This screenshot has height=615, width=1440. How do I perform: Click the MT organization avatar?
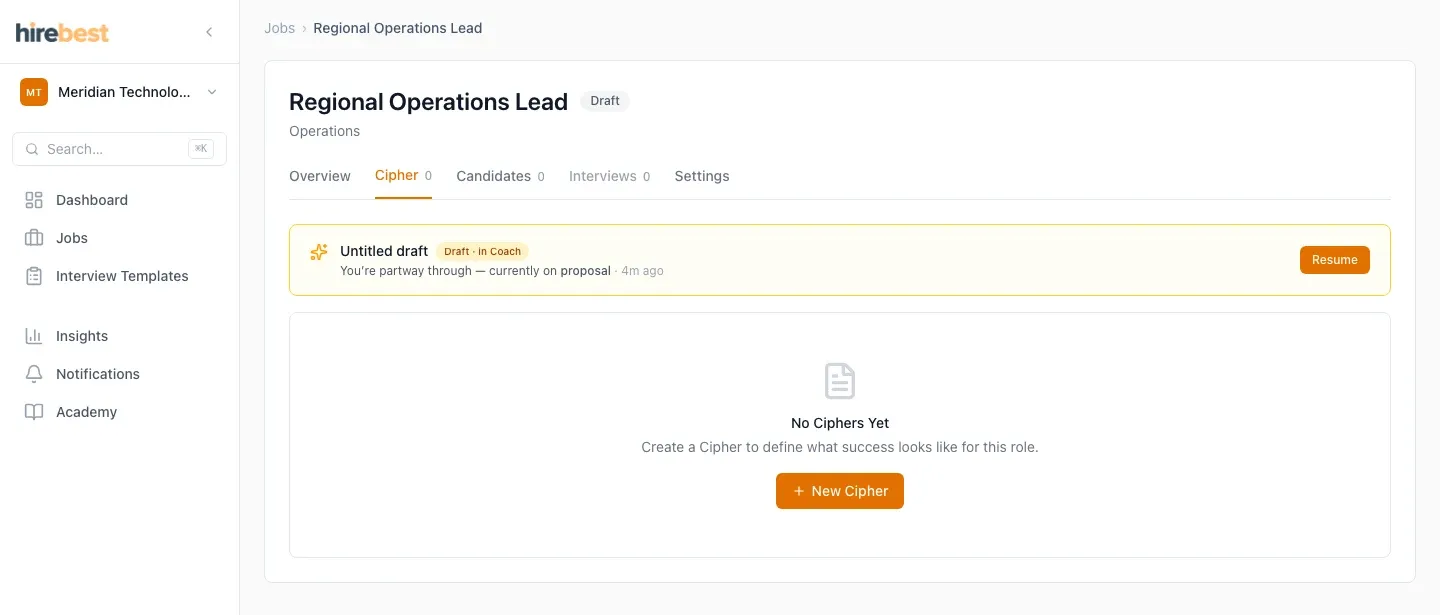(x=34, y=92)
